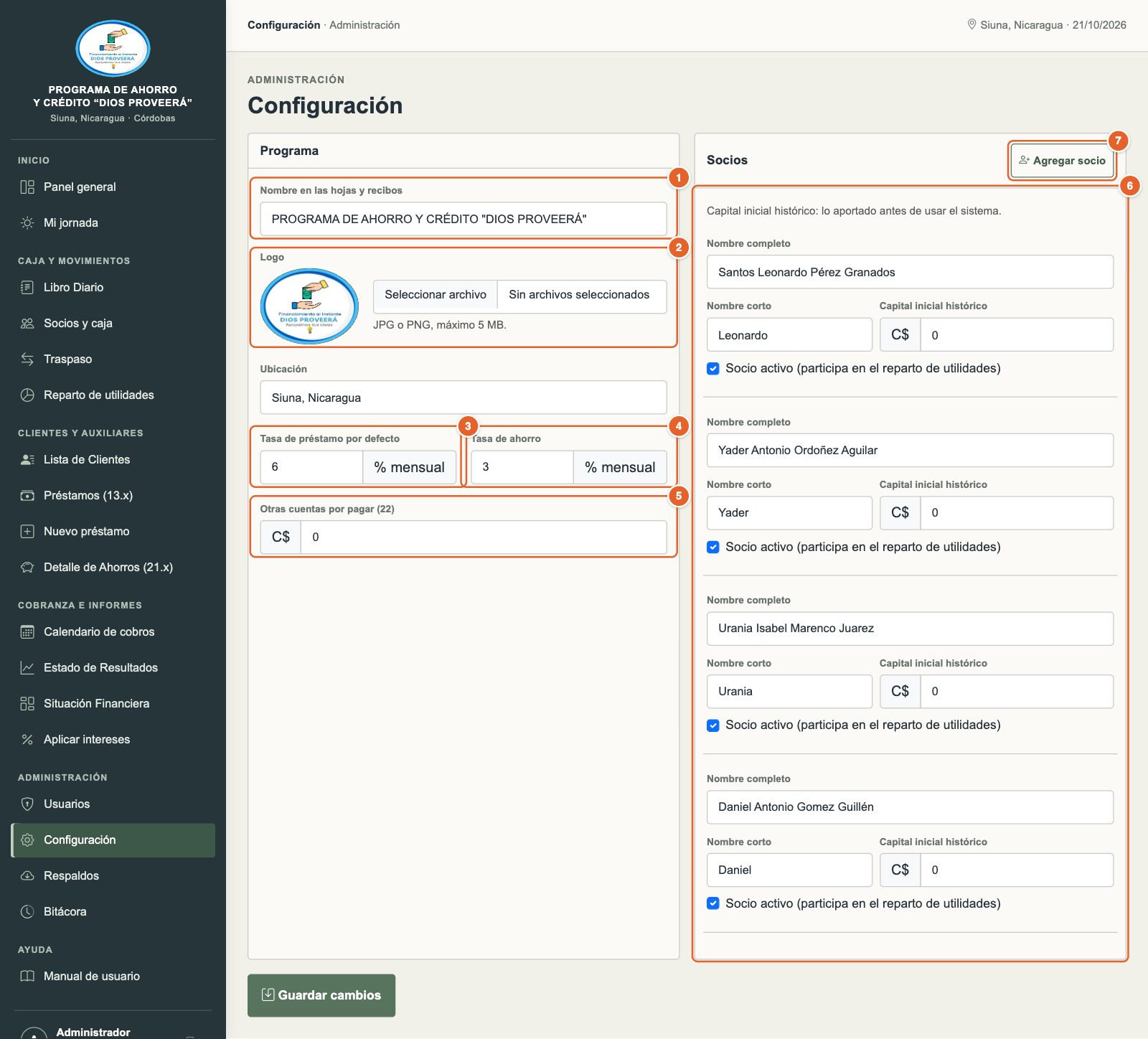Select the Socios y caja people icon
The image size is (1148, 1039).
click(27, 324)
